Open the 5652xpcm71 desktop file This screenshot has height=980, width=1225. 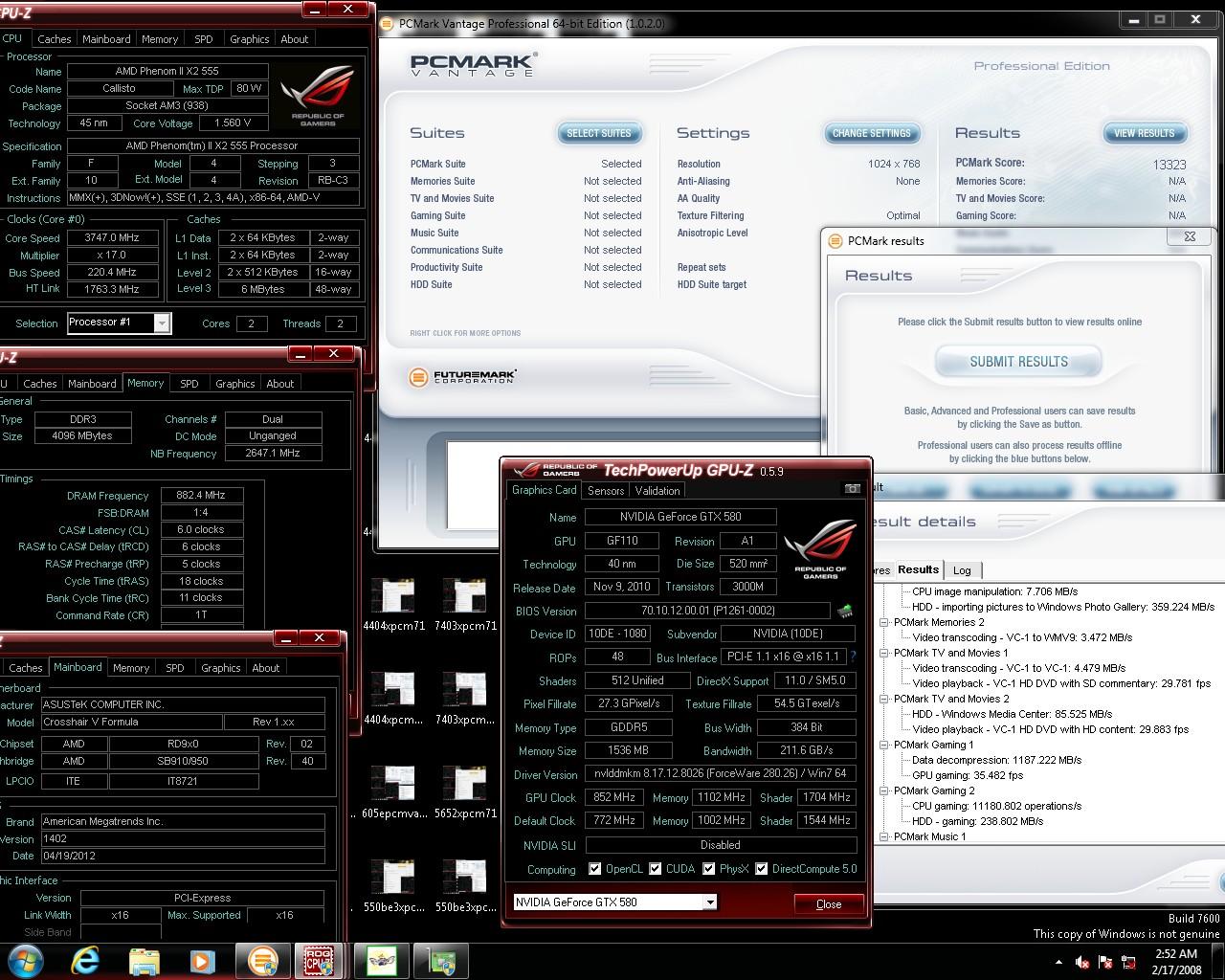click(465, 792)
